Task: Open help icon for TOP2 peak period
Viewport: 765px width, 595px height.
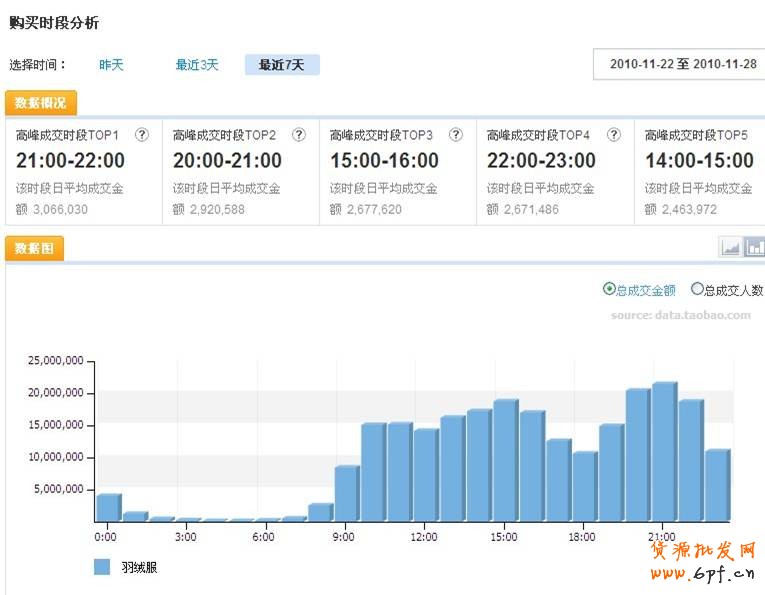Action: [299, 135]
